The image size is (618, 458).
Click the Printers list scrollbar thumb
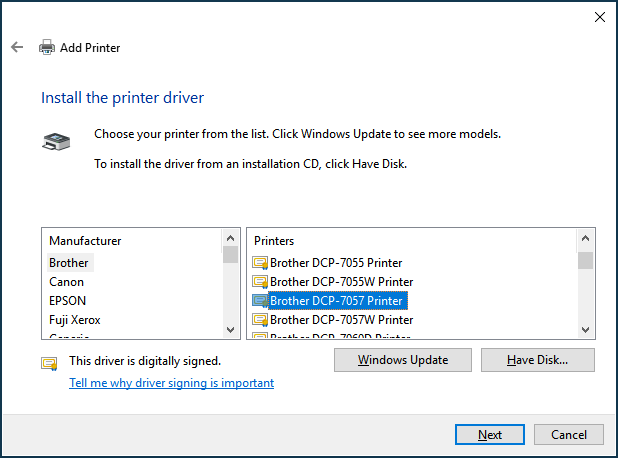click(585, 261)
